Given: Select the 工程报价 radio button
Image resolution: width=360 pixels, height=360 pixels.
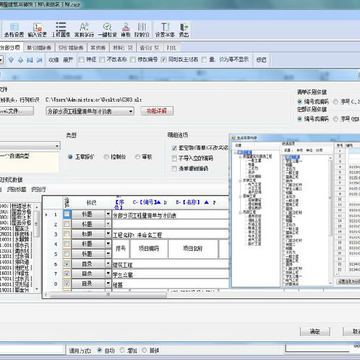Looking at the screenshot, I should pyautogui.click(x=70, y=157).
